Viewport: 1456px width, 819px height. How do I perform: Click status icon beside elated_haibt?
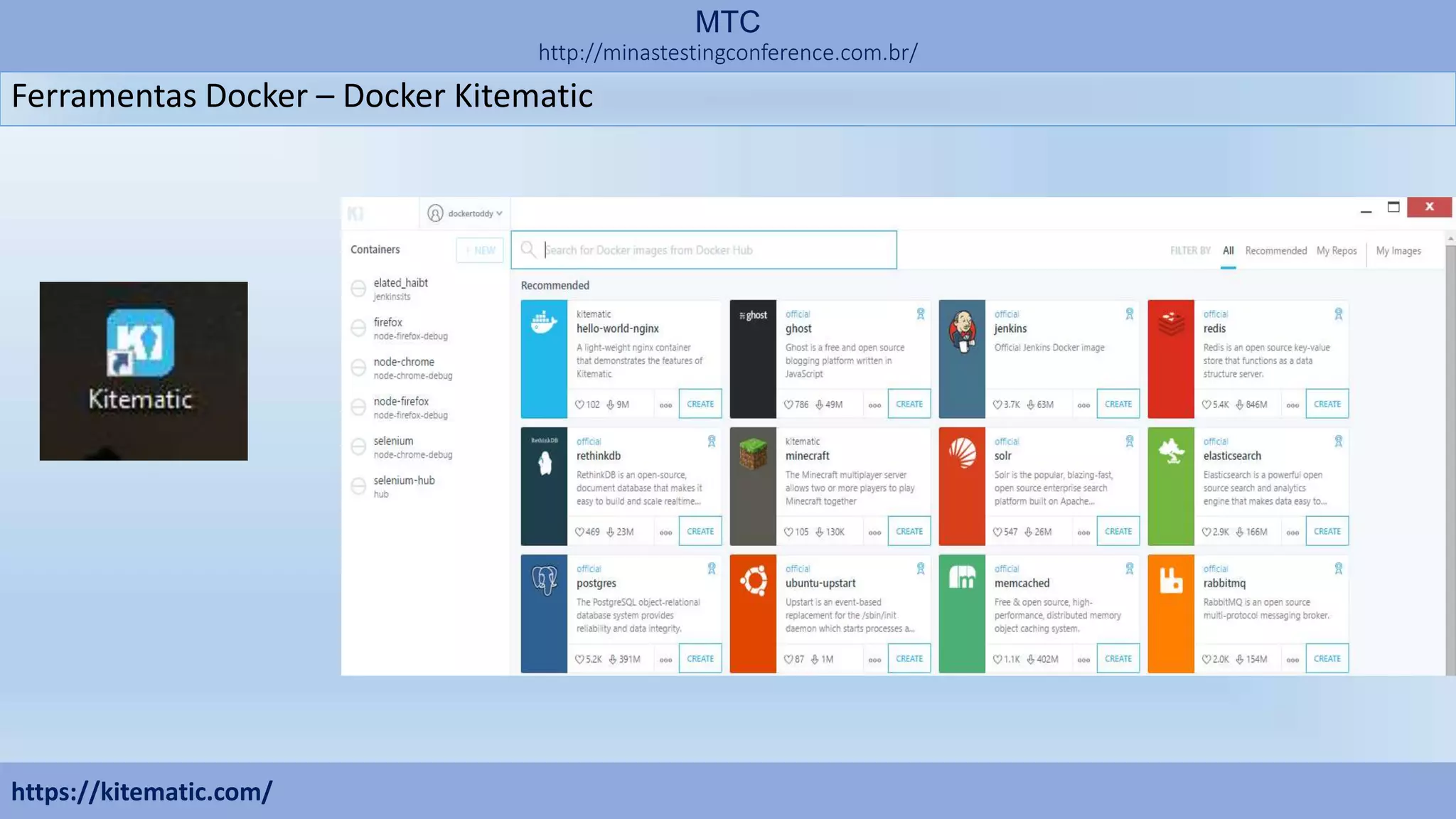coord(358,288)
